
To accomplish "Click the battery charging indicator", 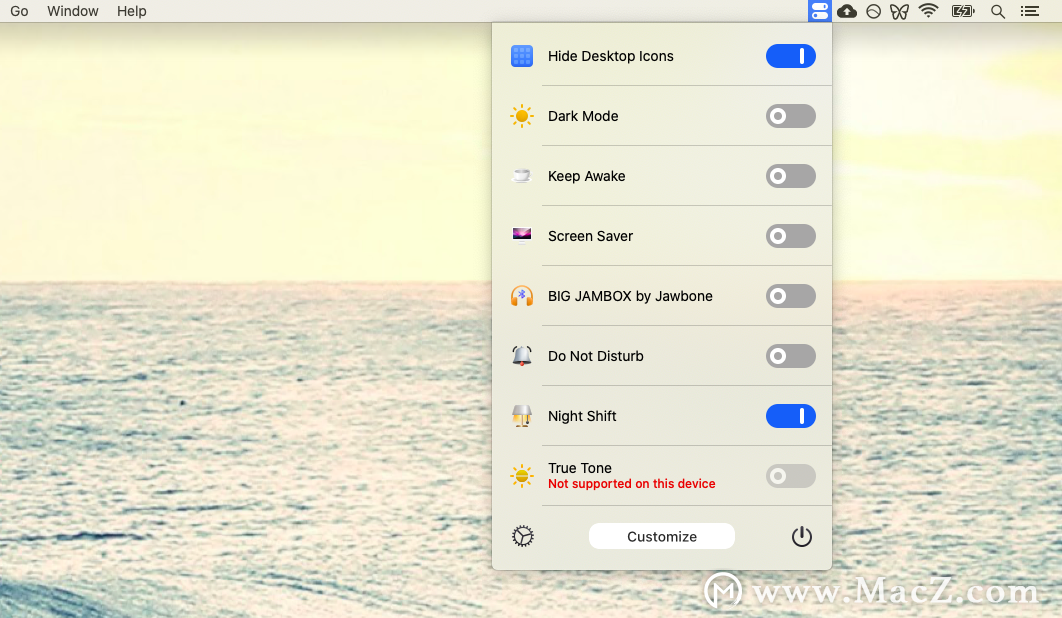I will coord(963,11).
